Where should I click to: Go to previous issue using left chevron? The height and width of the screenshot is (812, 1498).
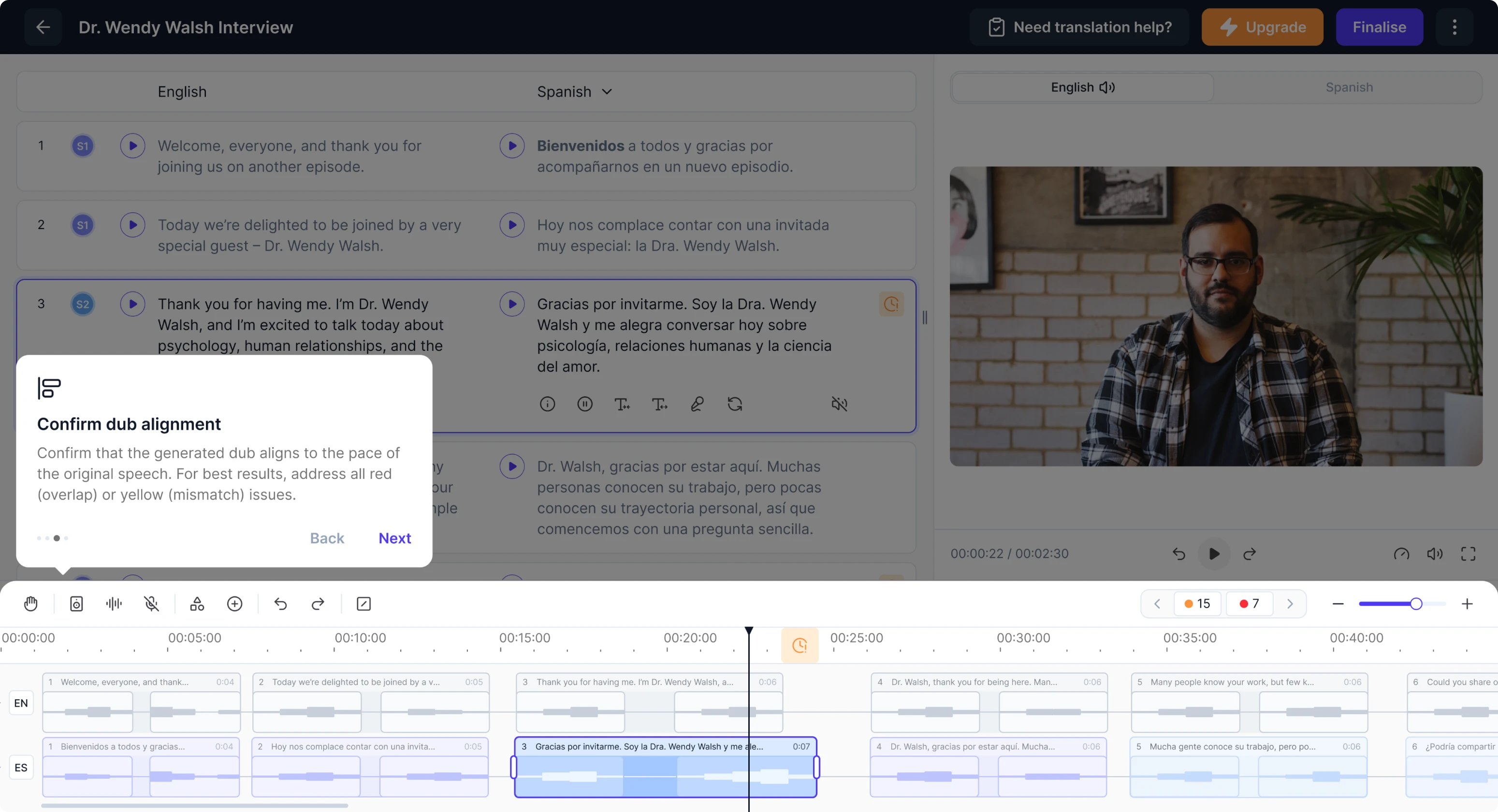click(x=1157, y=604)
